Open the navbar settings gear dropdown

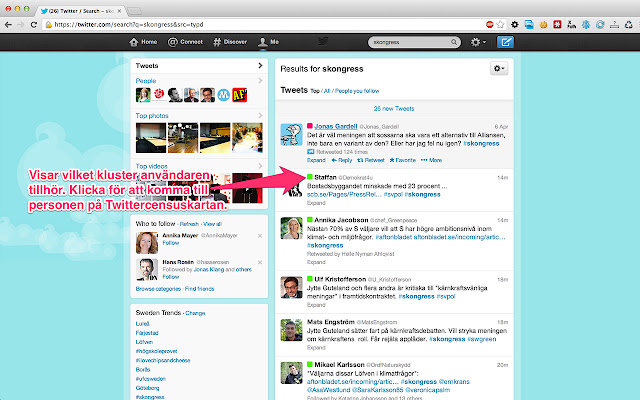coord(478,42)
